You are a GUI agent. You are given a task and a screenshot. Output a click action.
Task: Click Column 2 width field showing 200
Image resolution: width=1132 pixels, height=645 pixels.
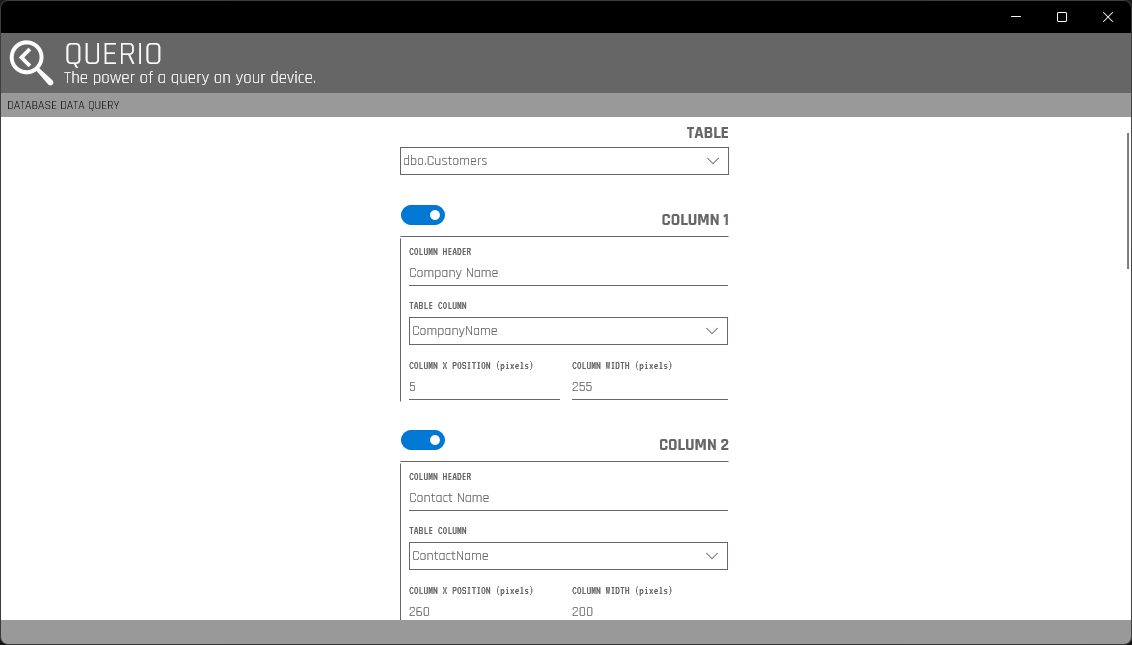click(649, 610)
